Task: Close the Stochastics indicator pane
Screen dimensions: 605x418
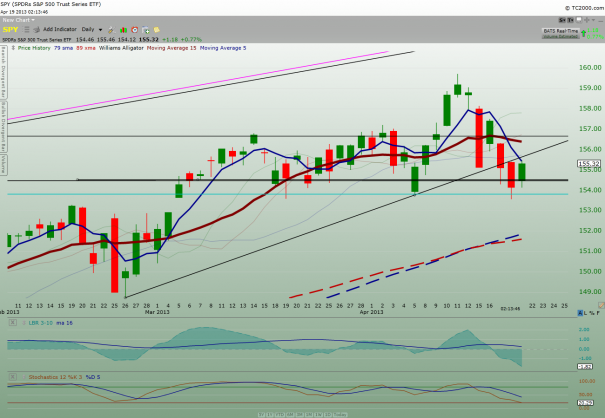Action: 13,377
